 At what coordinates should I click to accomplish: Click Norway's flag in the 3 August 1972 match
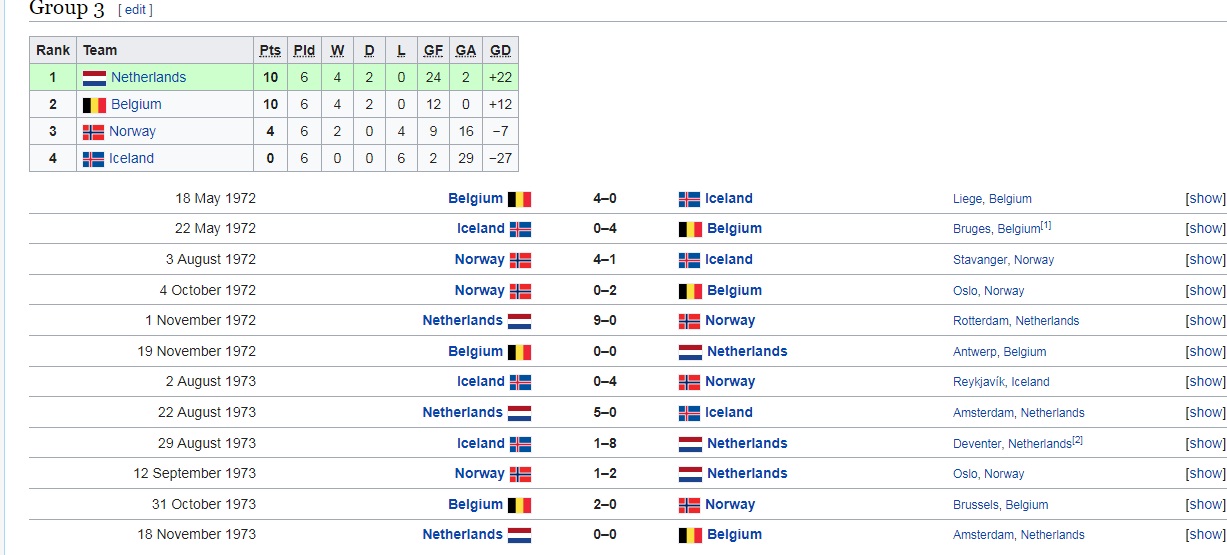[x=520, y=260]
